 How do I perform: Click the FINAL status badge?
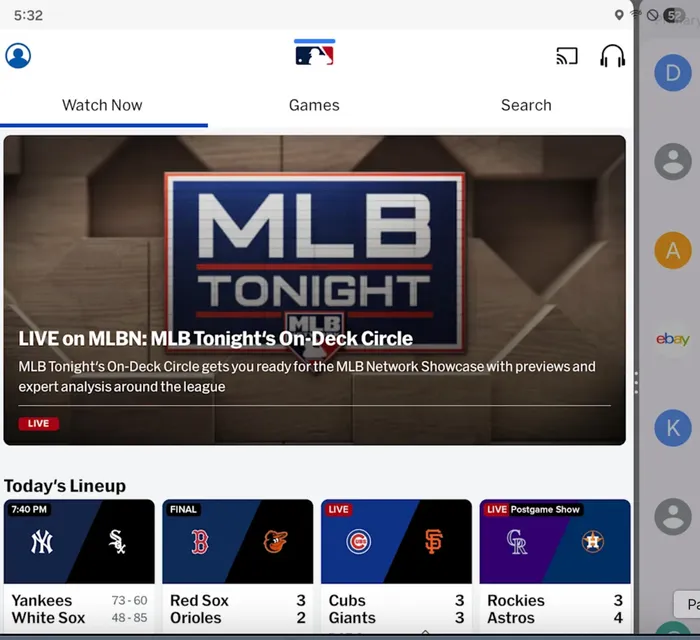tap(183, 510)
